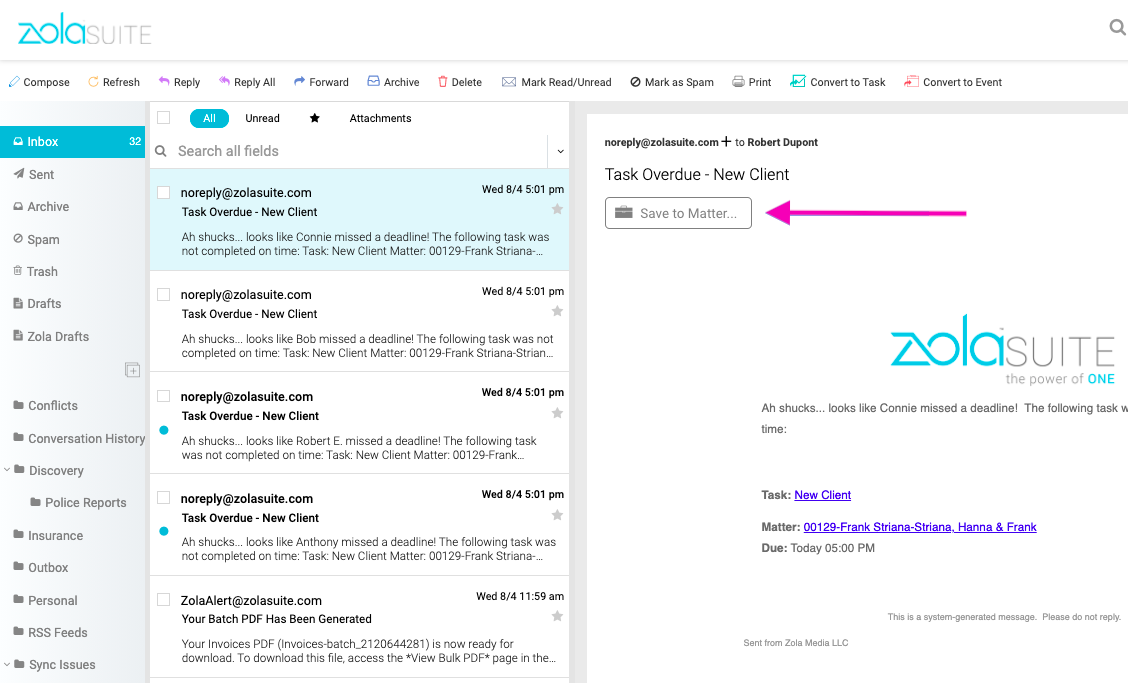
Task: Click the Convert to Task icon
Action: (797, 81)
